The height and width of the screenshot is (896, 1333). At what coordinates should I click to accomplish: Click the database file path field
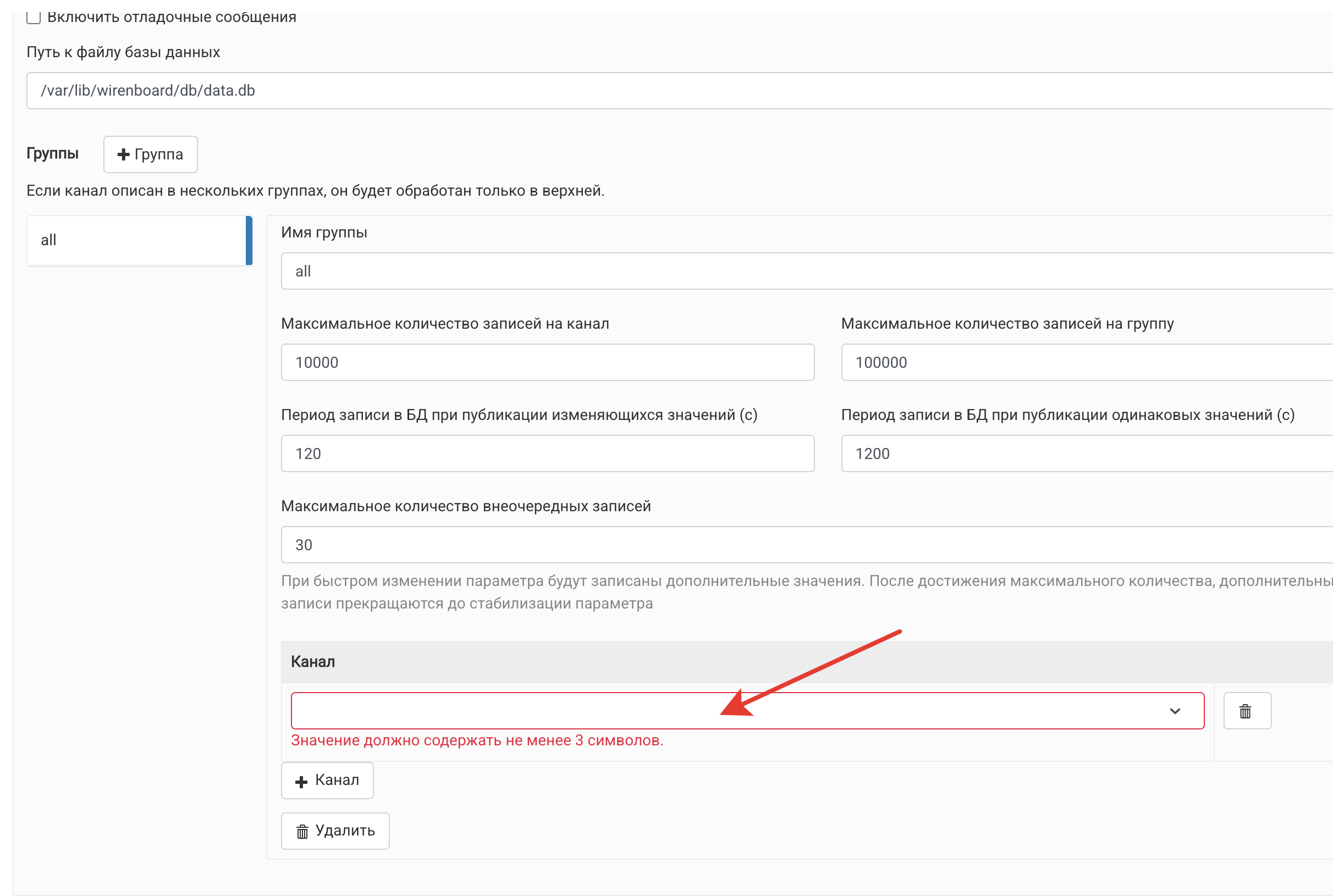(x=680, y=90)
